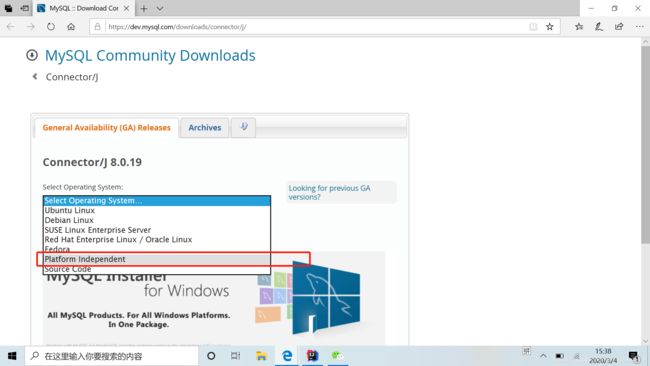The image size is (650, 366).
Task: Click the add notes pen icon
Action: click(599, 27)
